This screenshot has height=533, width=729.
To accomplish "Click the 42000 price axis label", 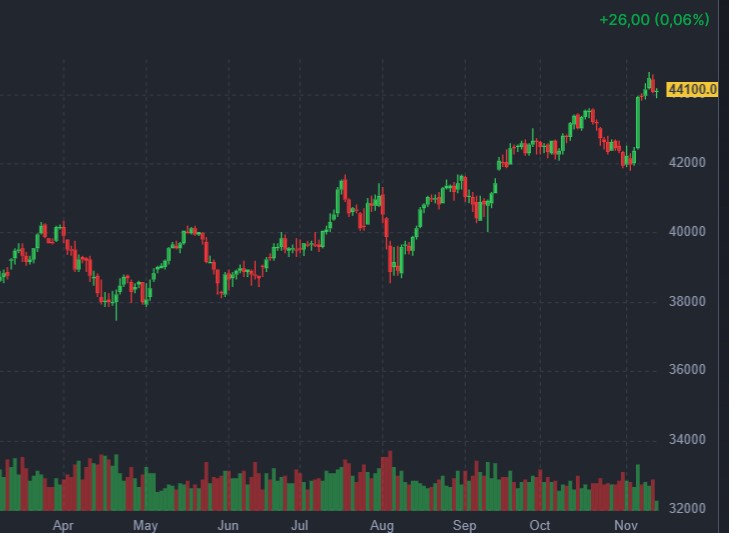I will 688,162.
